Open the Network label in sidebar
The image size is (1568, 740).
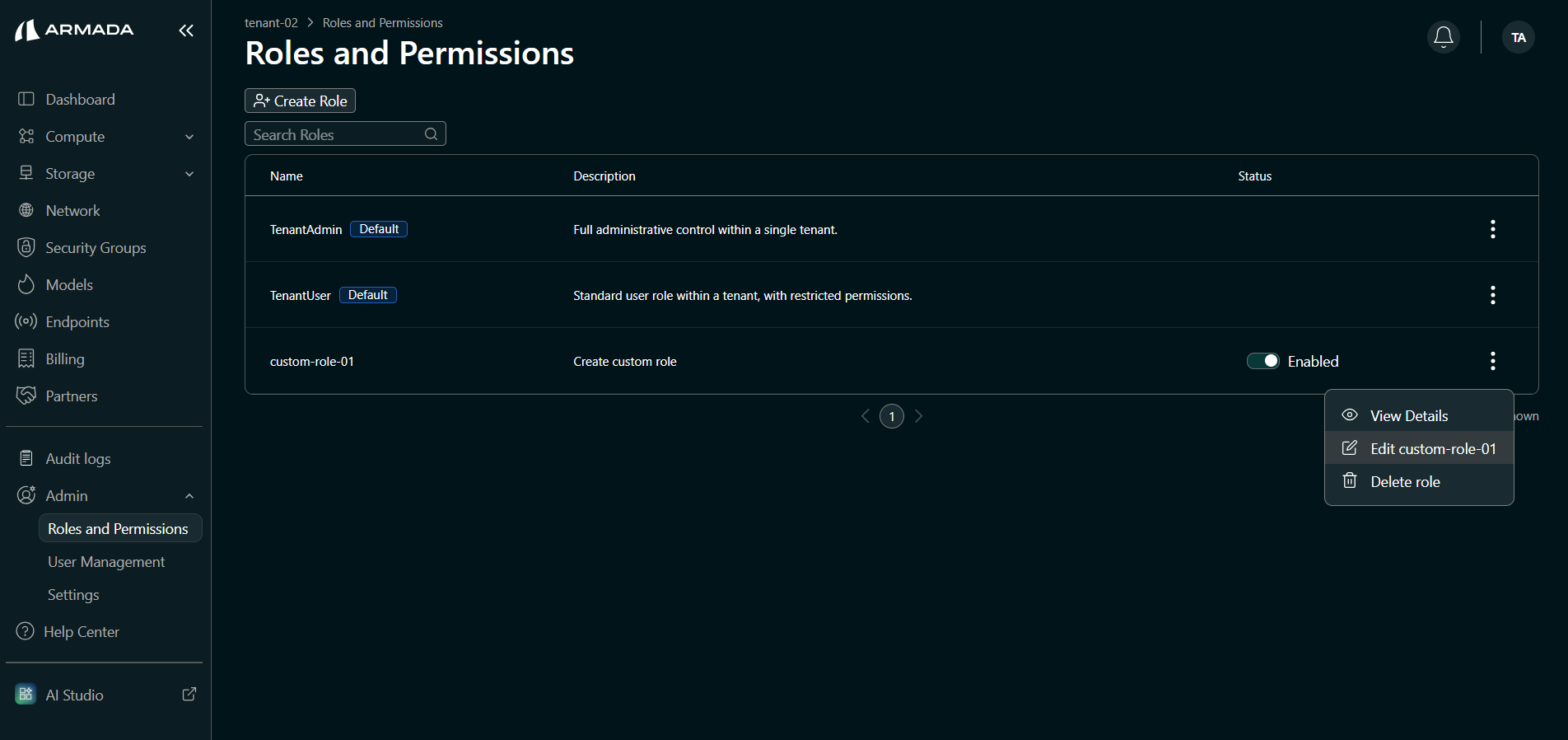tap(73, 210)
